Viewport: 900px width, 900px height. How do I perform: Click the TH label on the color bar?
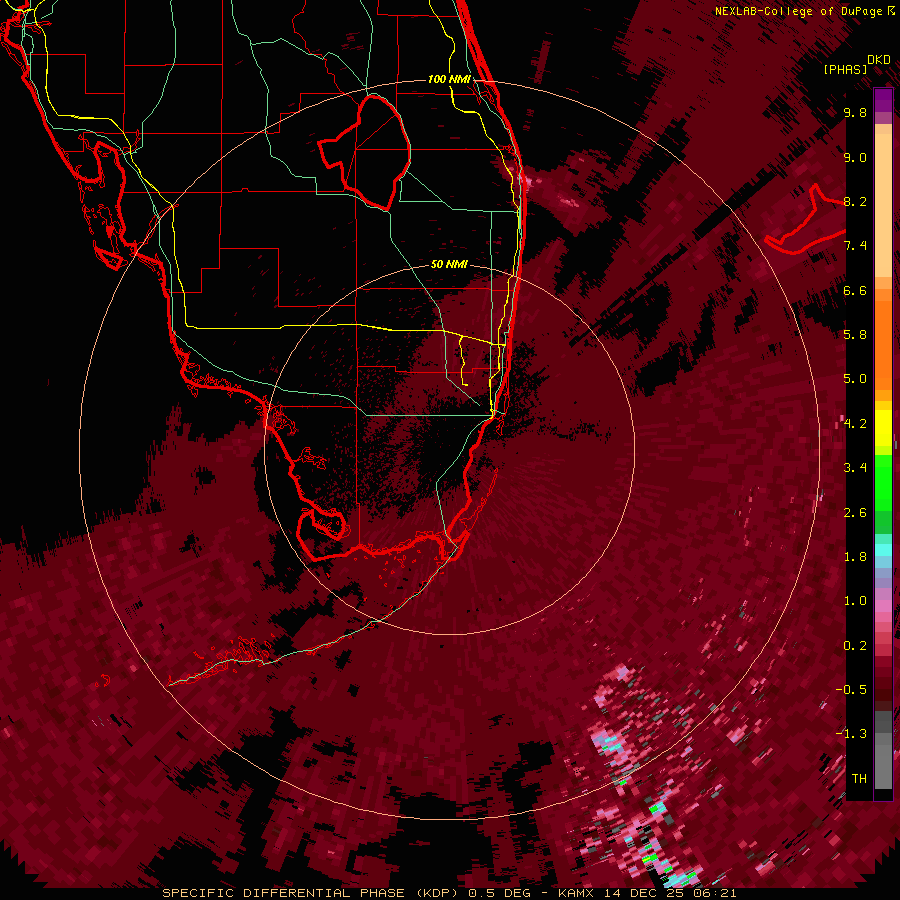click(859, 778)
